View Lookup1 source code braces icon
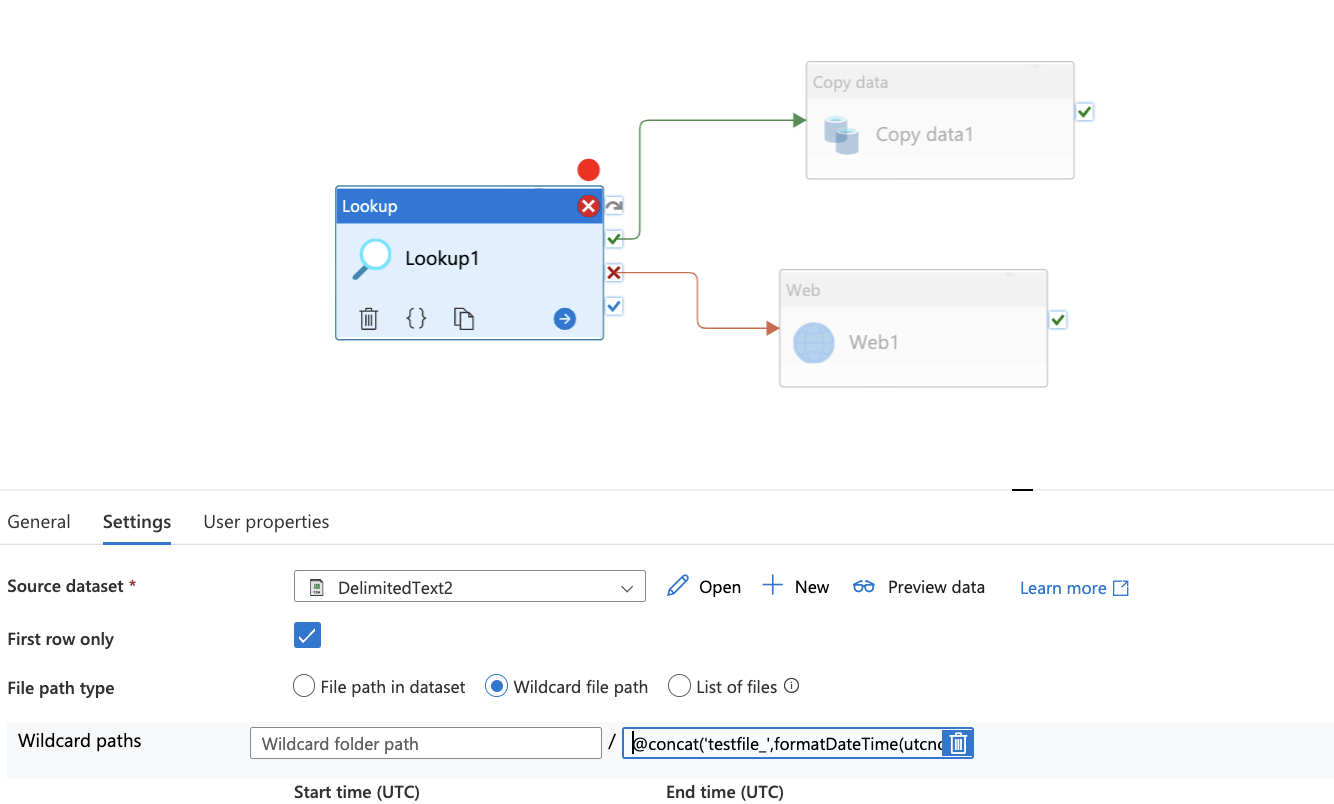 pyautogui.click(x=416, y=319)
